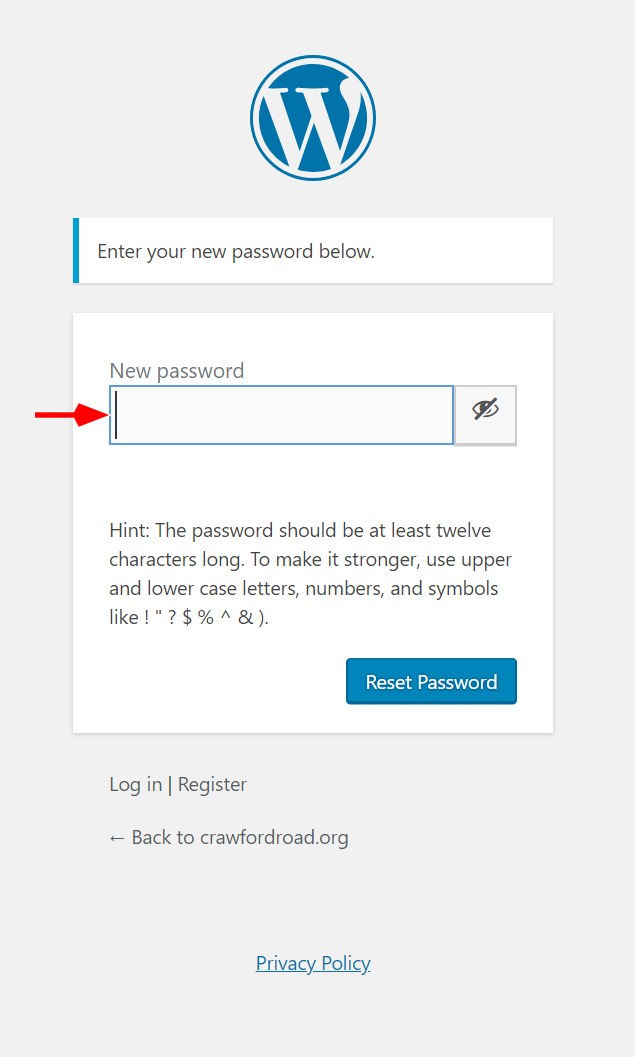Click the red arrow pointing at the field
Viewport: 635px width, 1057px height.
coord(70,414)
